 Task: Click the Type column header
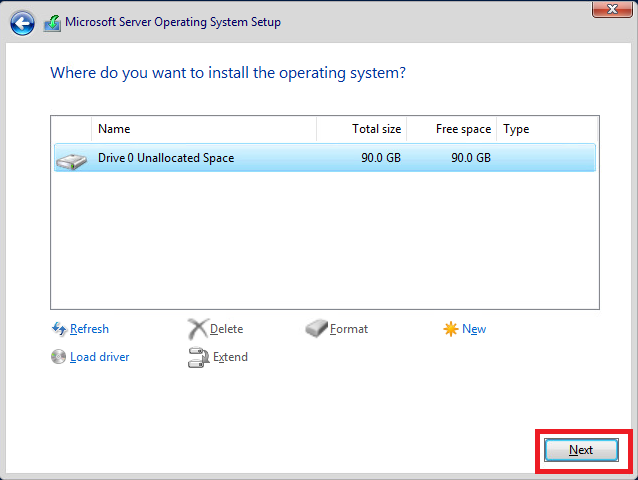(x=547, y=129)
